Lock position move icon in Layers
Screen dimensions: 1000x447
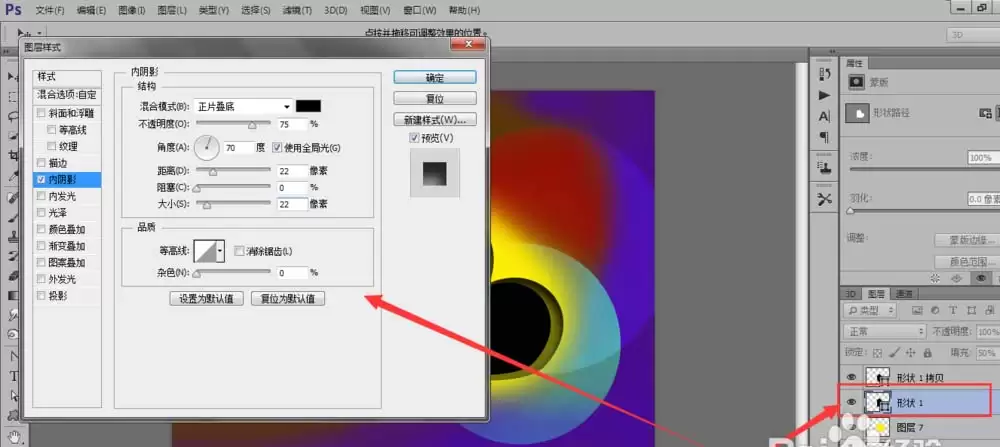tap(911, 352)
